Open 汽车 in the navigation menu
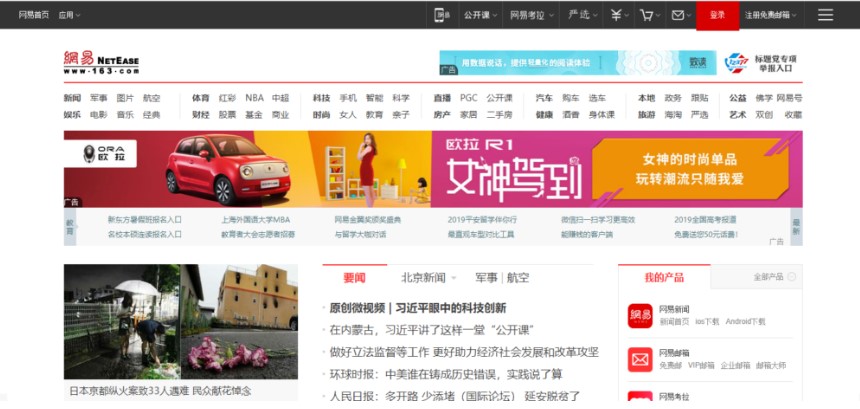The width and height of the screenshot is (860, 409). [x=544, y=98]
